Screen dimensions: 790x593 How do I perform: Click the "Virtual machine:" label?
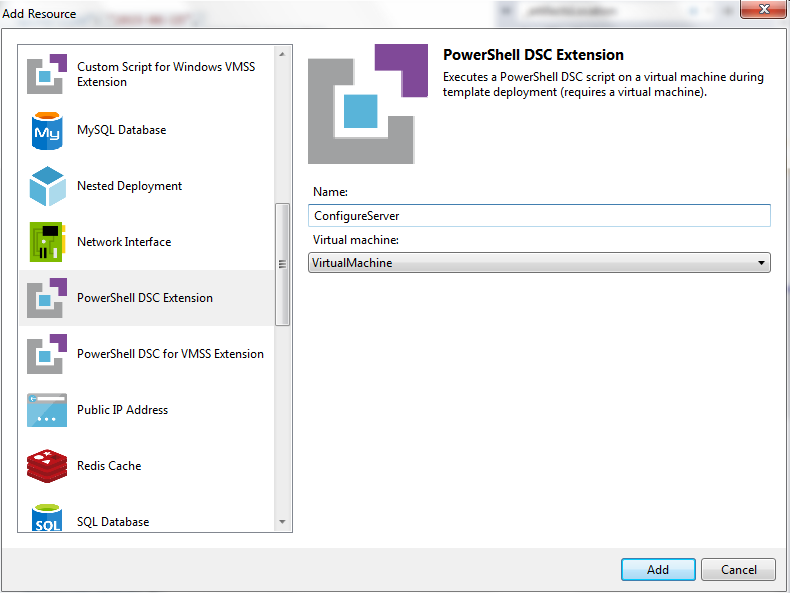click(x=356, y=240)
